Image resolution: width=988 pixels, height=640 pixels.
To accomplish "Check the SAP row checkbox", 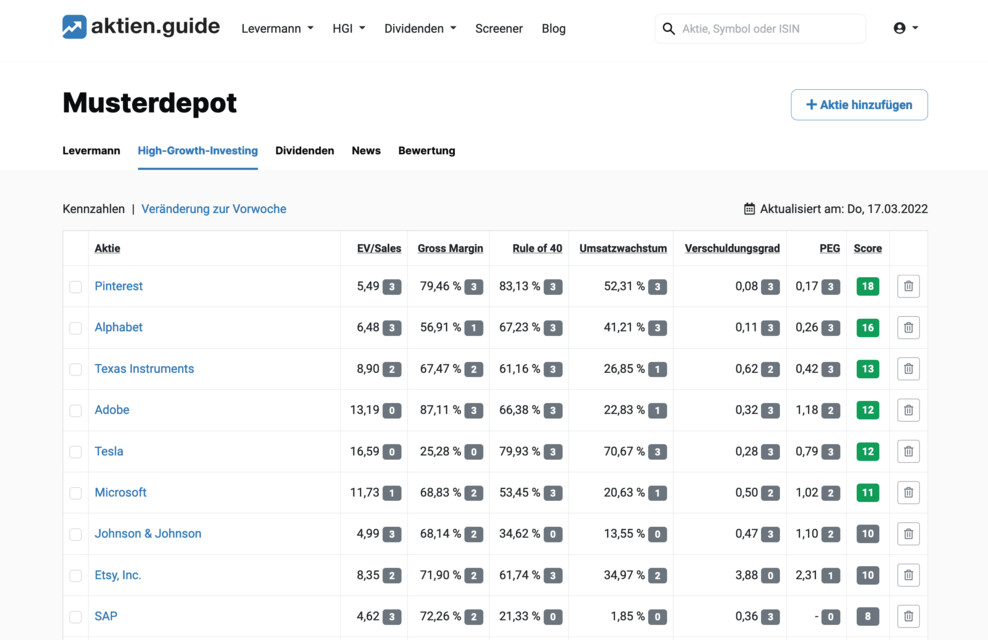I will 76,617.
